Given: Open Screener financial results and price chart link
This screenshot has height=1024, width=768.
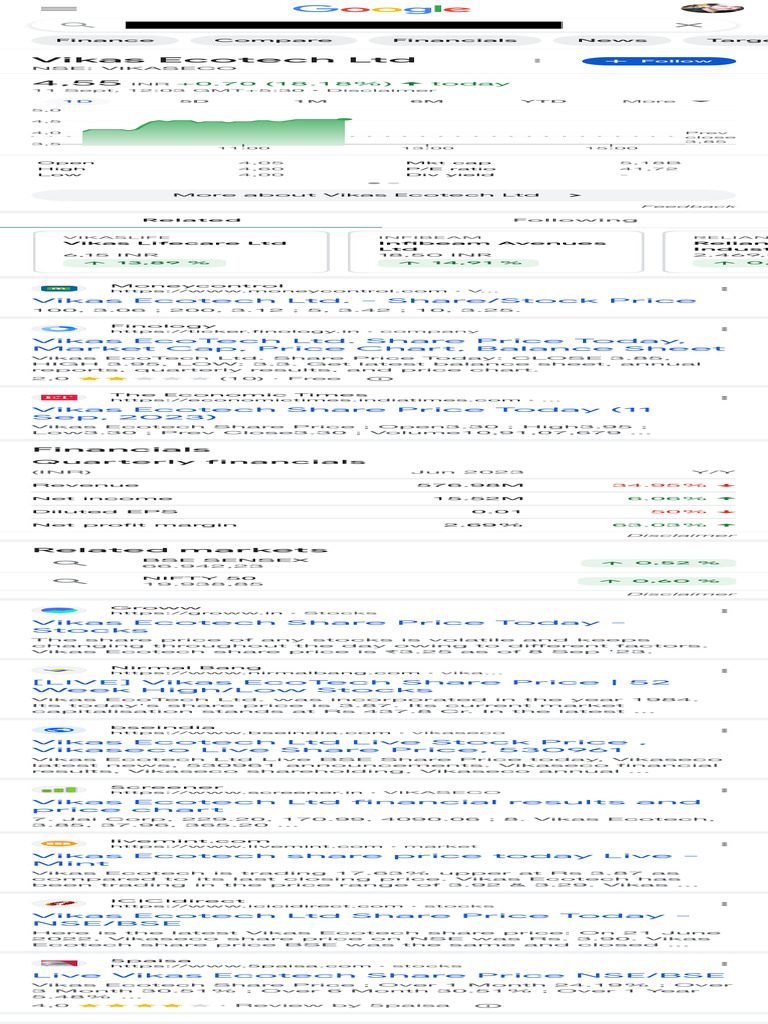Looking at the screenshot, I should click(x=366, y=806).
